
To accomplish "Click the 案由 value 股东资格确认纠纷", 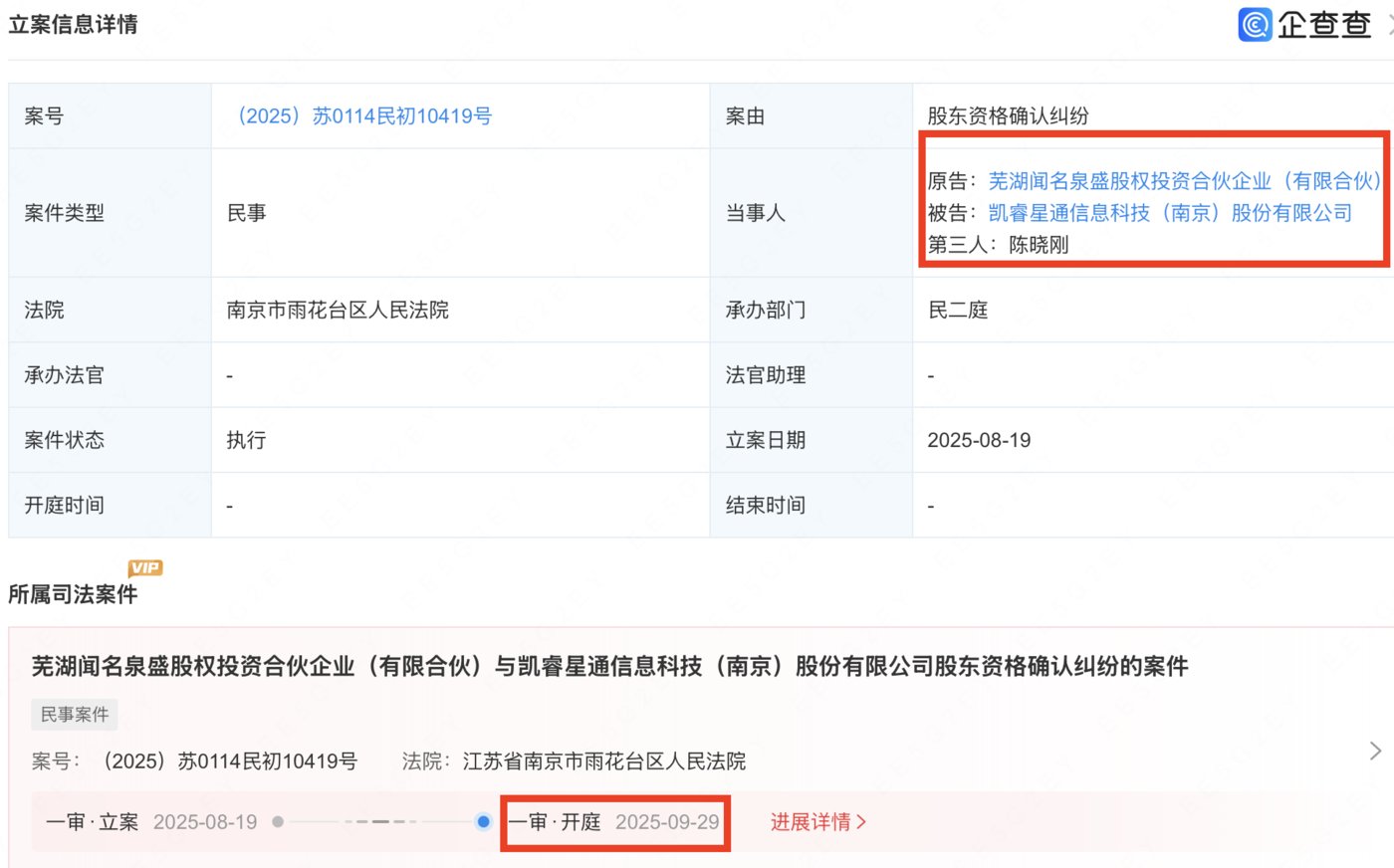I will [x=1007, y=114].
